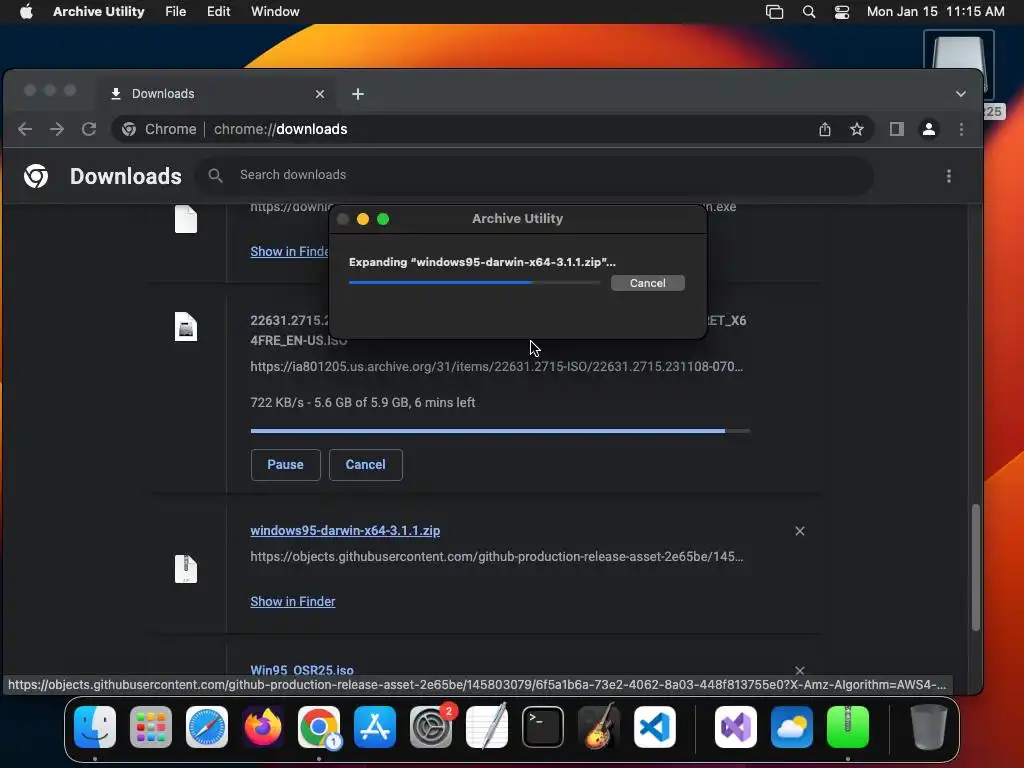
Task: Open a new Chrome tab
Action: pyautogui.click(x=358, y=94)
